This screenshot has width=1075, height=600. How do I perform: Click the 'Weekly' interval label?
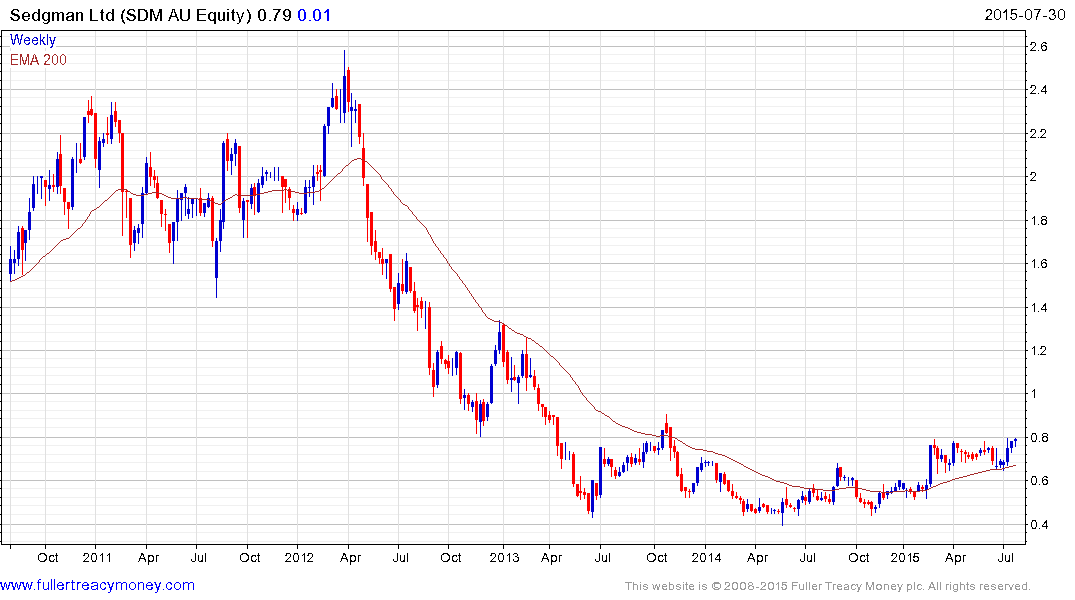coord(33,40)
